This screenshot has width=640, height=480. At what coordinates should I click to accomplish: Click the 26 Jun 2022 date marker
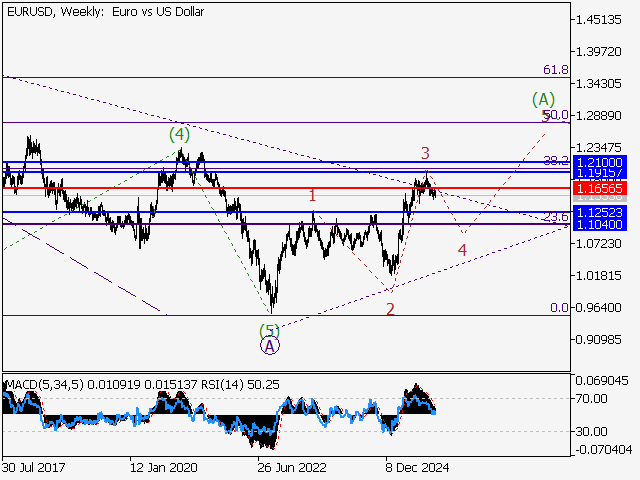click(x=292, y=466)
